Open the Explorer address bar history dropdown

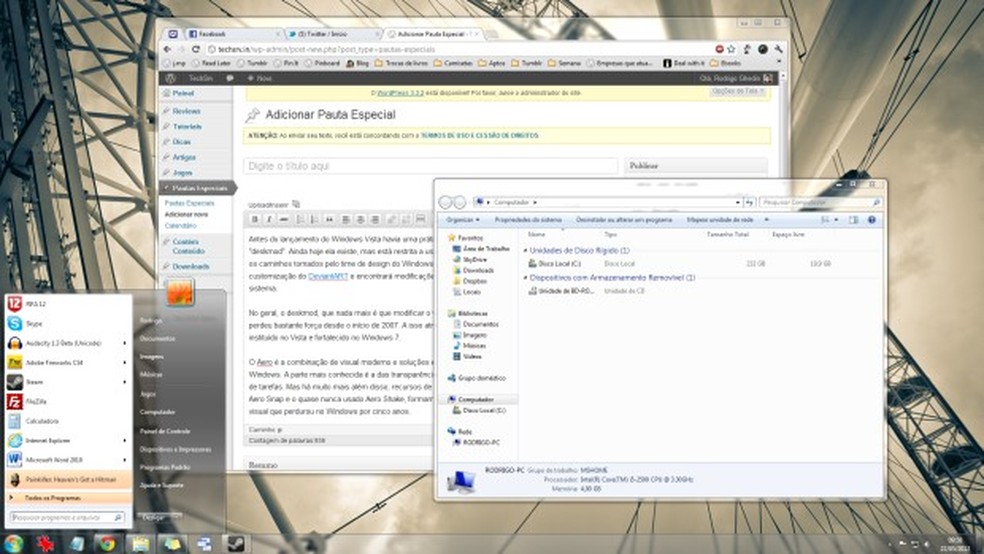(737, 202)
